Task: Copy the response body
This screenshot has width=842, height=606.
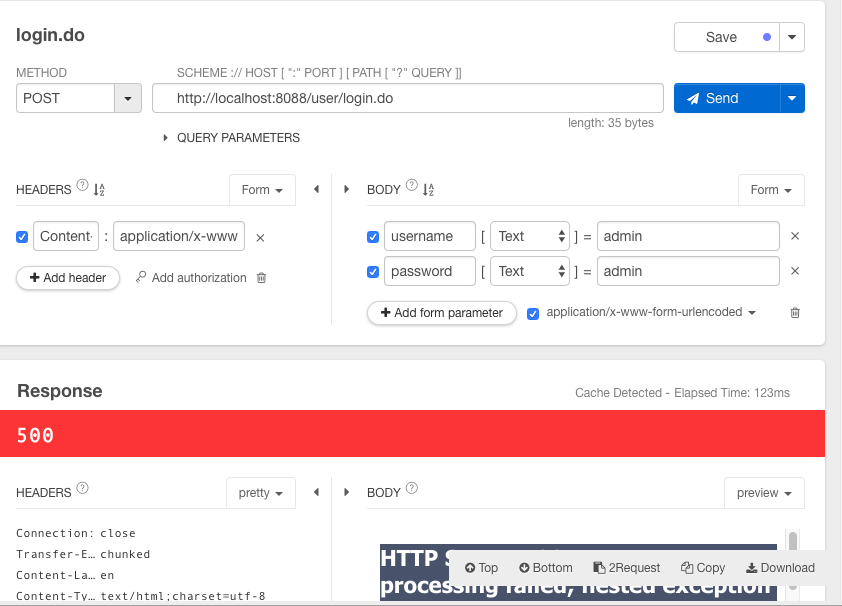Action: [x=703, y=567]
